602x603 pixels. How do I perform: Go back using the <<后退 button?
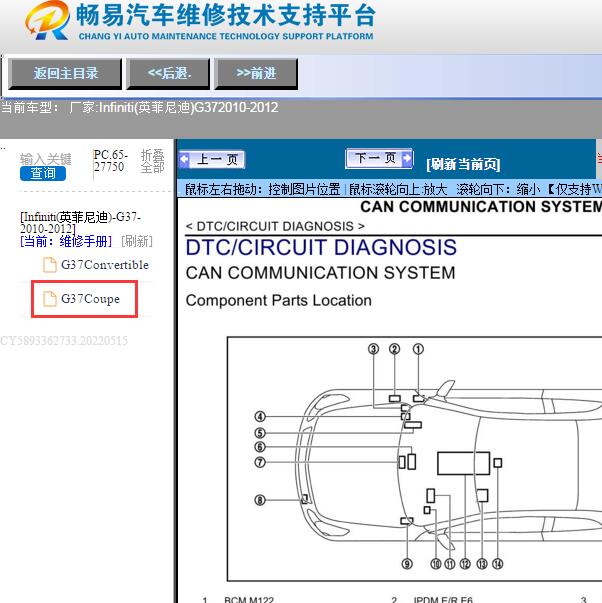click(168, 73)
